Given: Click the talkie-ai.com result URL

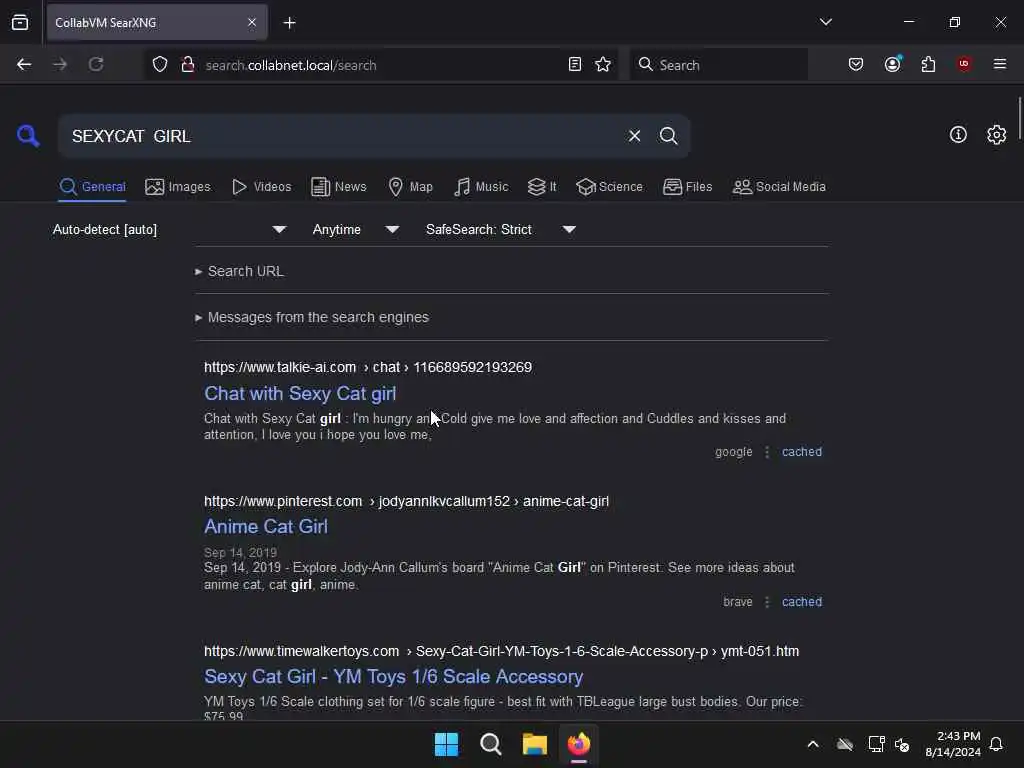Looking at the screenshot, I should pyautogui.click(x=368, y=367).
